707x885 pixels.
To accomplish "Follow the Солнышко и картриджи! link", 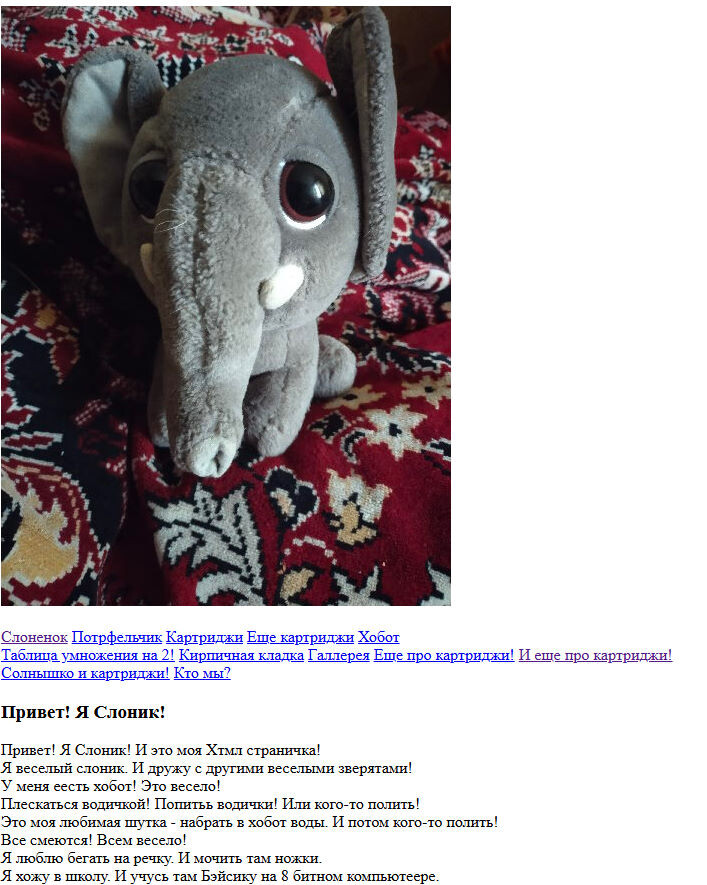I will point(85,673).
